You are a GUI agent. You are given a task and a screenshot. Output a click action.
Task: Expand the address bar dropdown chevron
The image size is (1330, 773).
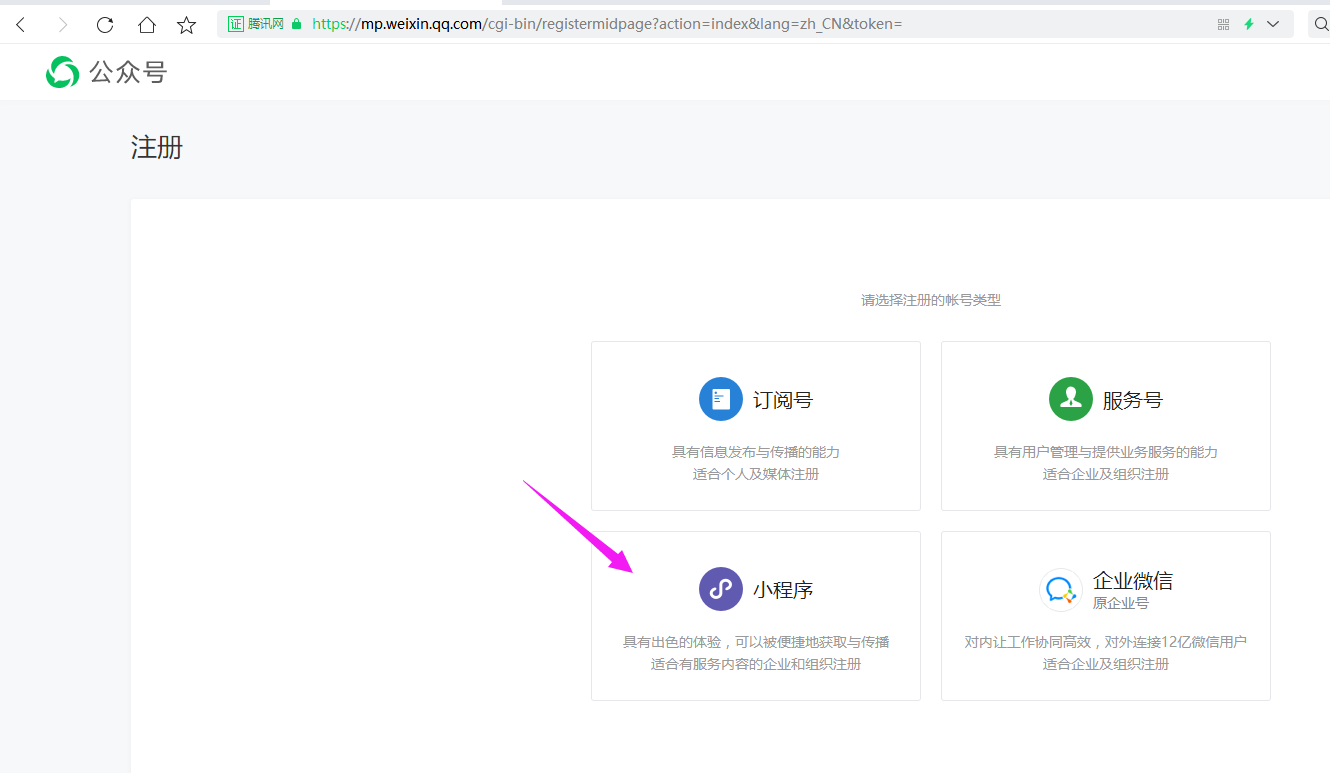[x=1273, y=24]
